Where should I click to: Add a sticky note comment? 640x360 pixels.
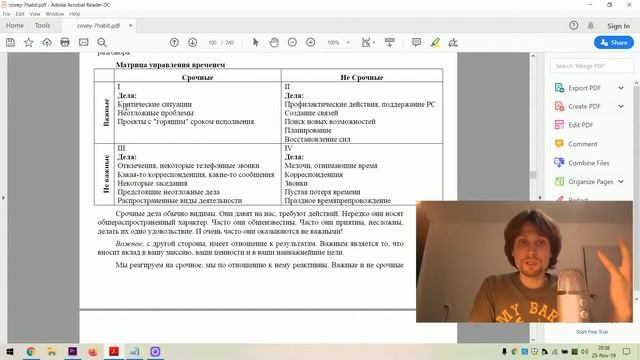[x=416, y=42]
